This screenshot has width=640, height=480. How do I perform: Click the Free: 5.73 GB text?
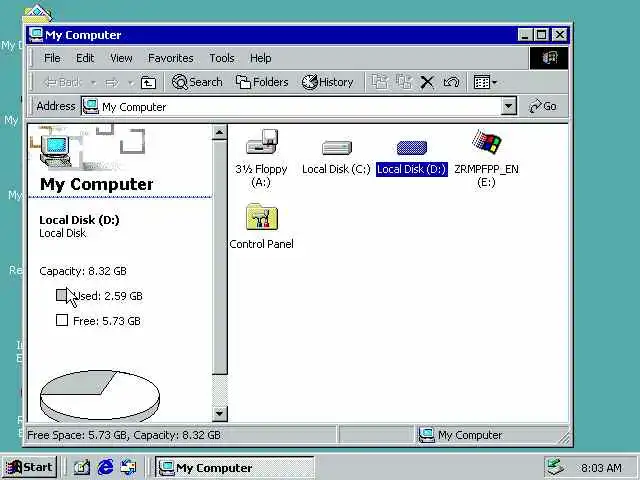click(x=107, y=321)
